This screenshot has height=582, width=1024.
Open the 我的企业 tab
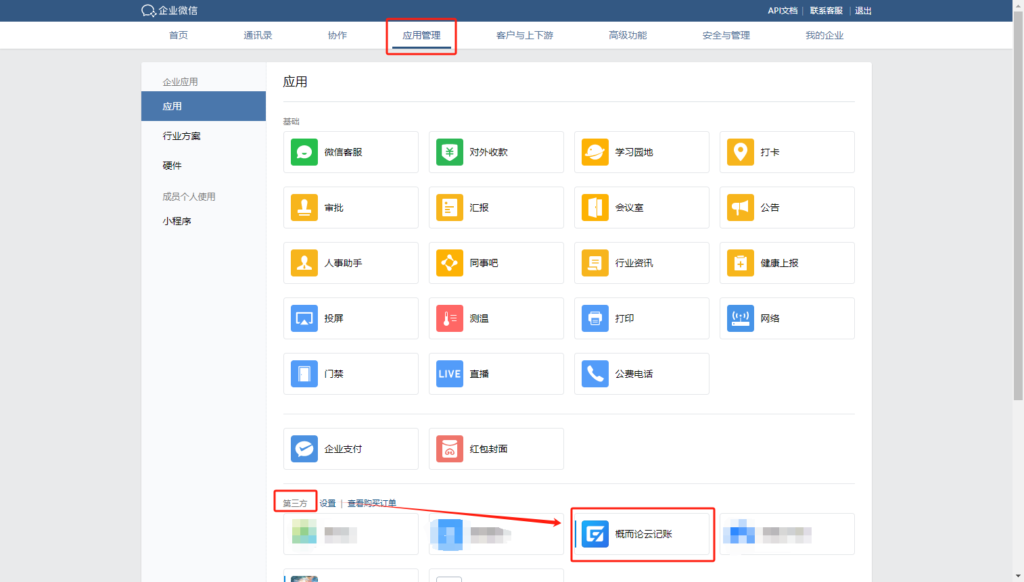coord(824,35)
